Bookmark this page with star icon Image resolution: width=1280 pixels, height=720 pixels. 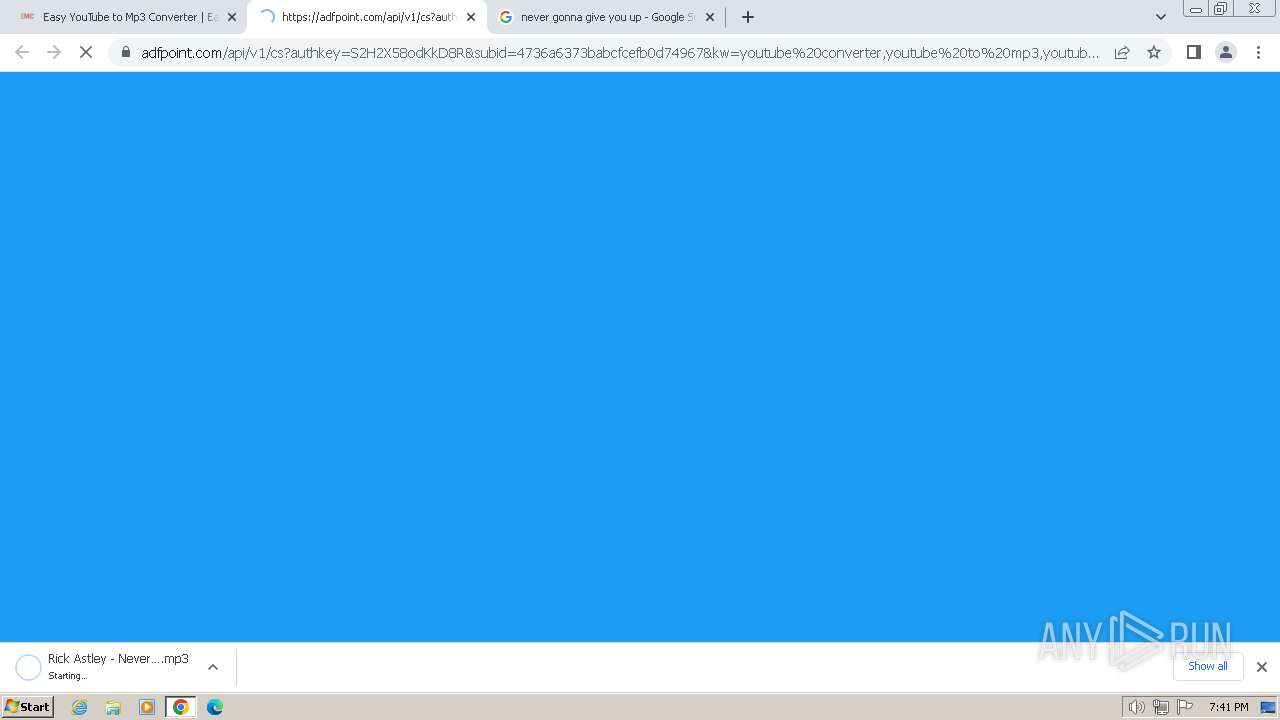click(1154, 52)
